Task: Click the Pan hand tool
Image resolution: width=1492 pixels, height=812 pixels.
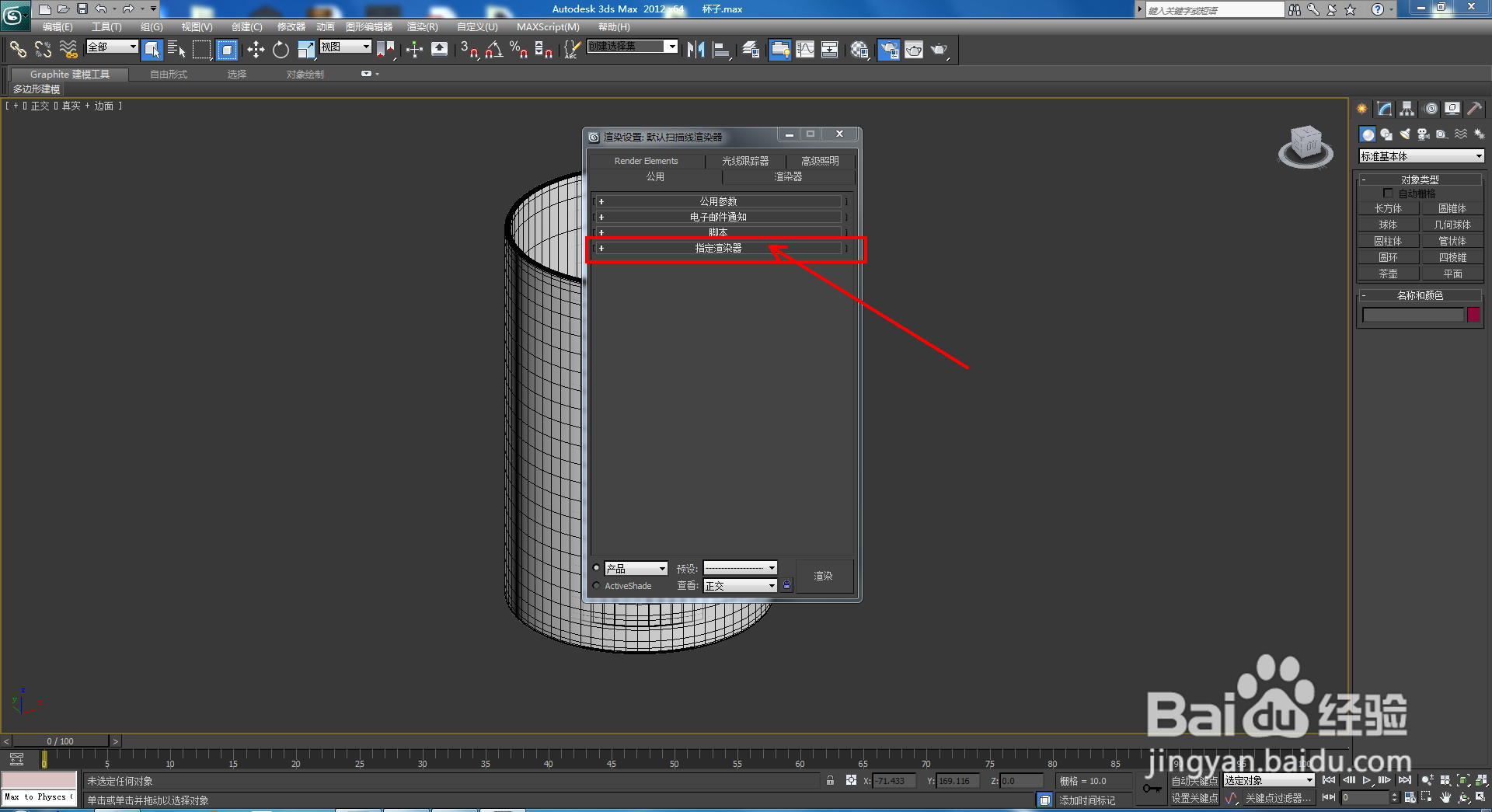Action: tap(1445, 797)
